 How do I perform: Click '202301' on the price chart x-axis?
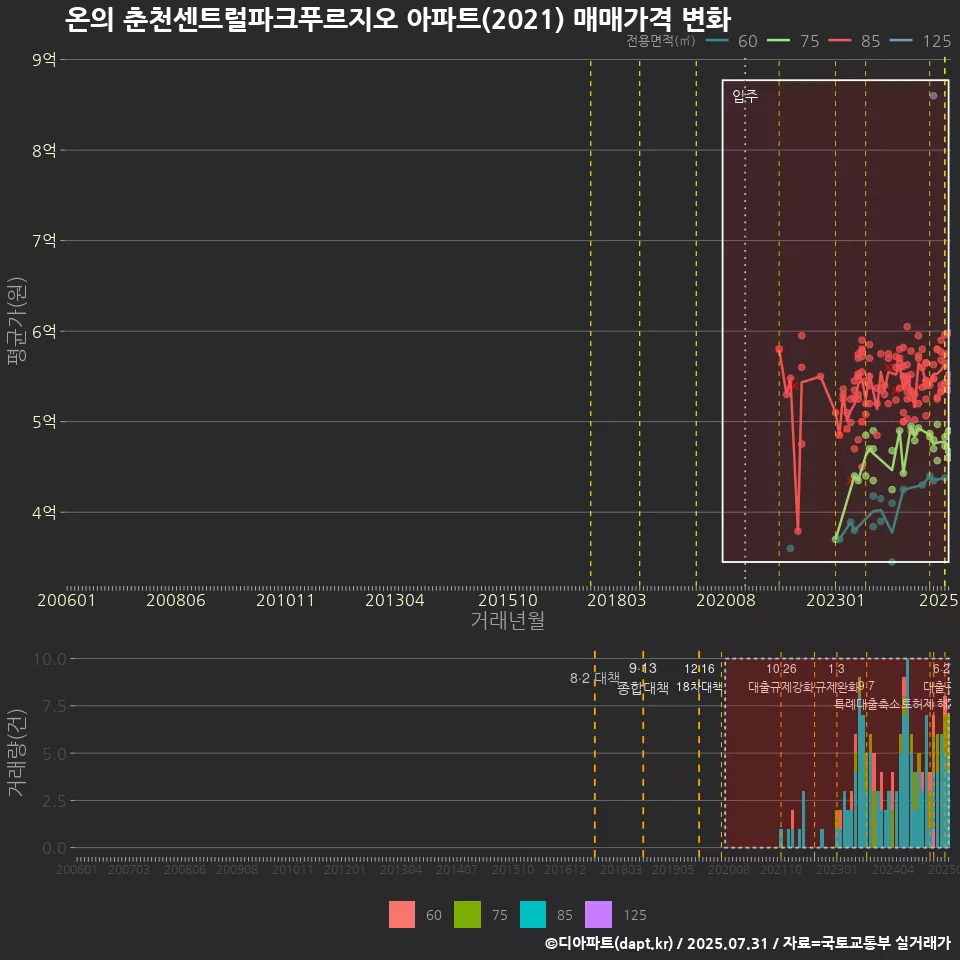point(835,600)
